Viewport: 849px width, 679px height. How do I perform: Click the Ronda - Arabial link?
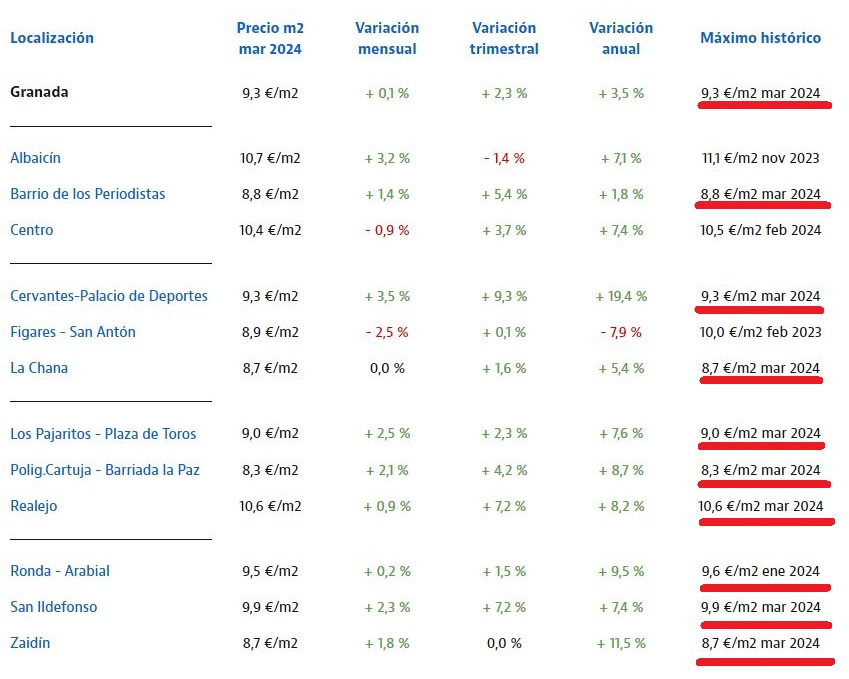pos(60,571)
